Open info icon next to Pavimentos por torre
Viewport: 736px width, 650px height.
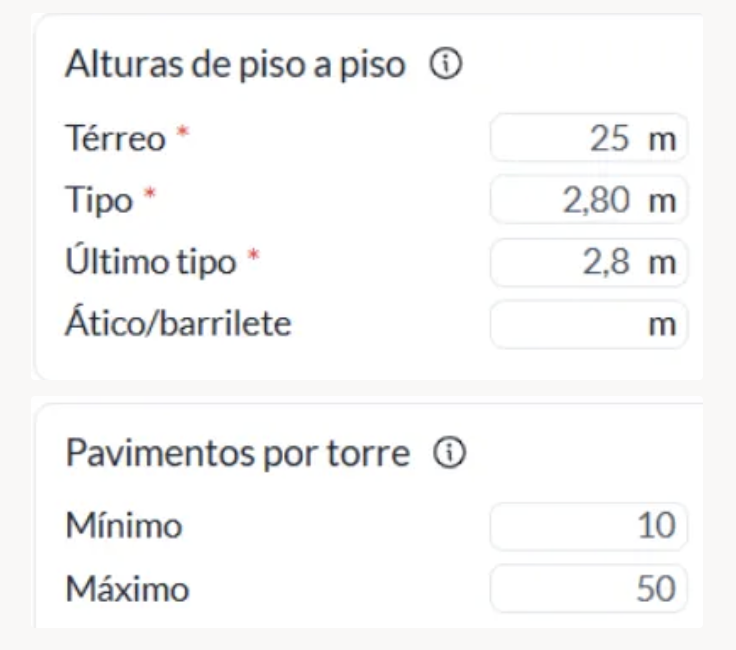point(445,455)
